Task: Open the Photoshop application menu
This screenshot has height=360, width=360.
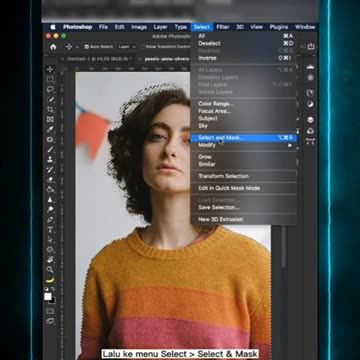Action: pos(77,27)
